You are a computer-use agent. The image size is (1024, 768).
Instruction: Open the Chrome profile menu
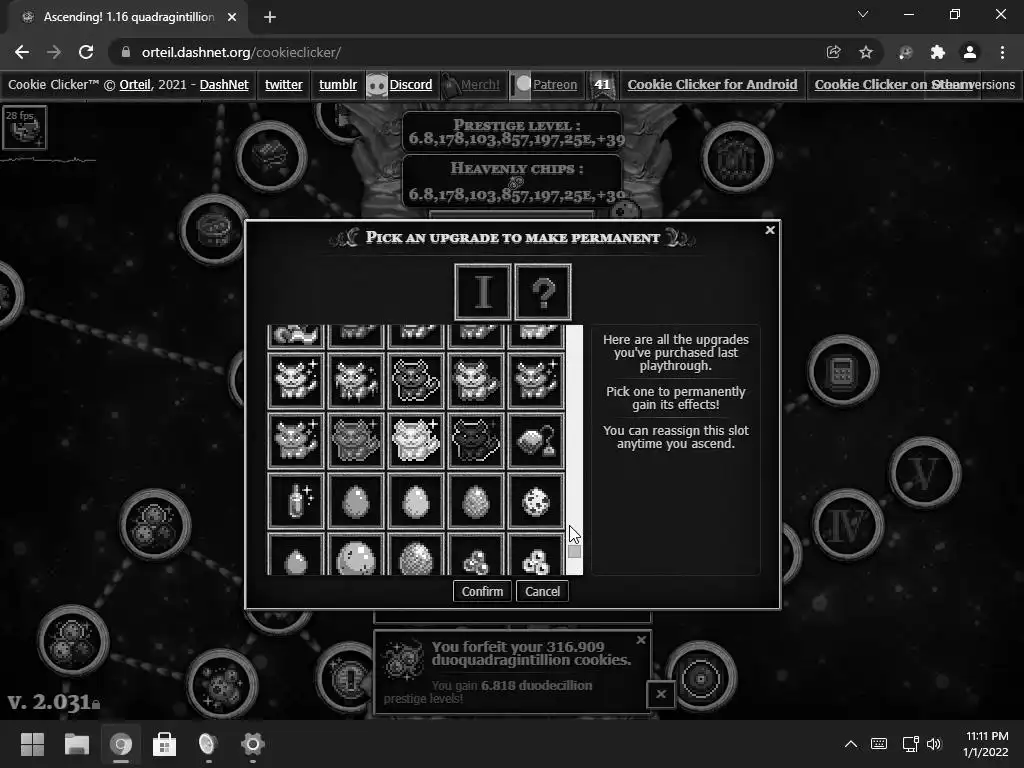970,52
